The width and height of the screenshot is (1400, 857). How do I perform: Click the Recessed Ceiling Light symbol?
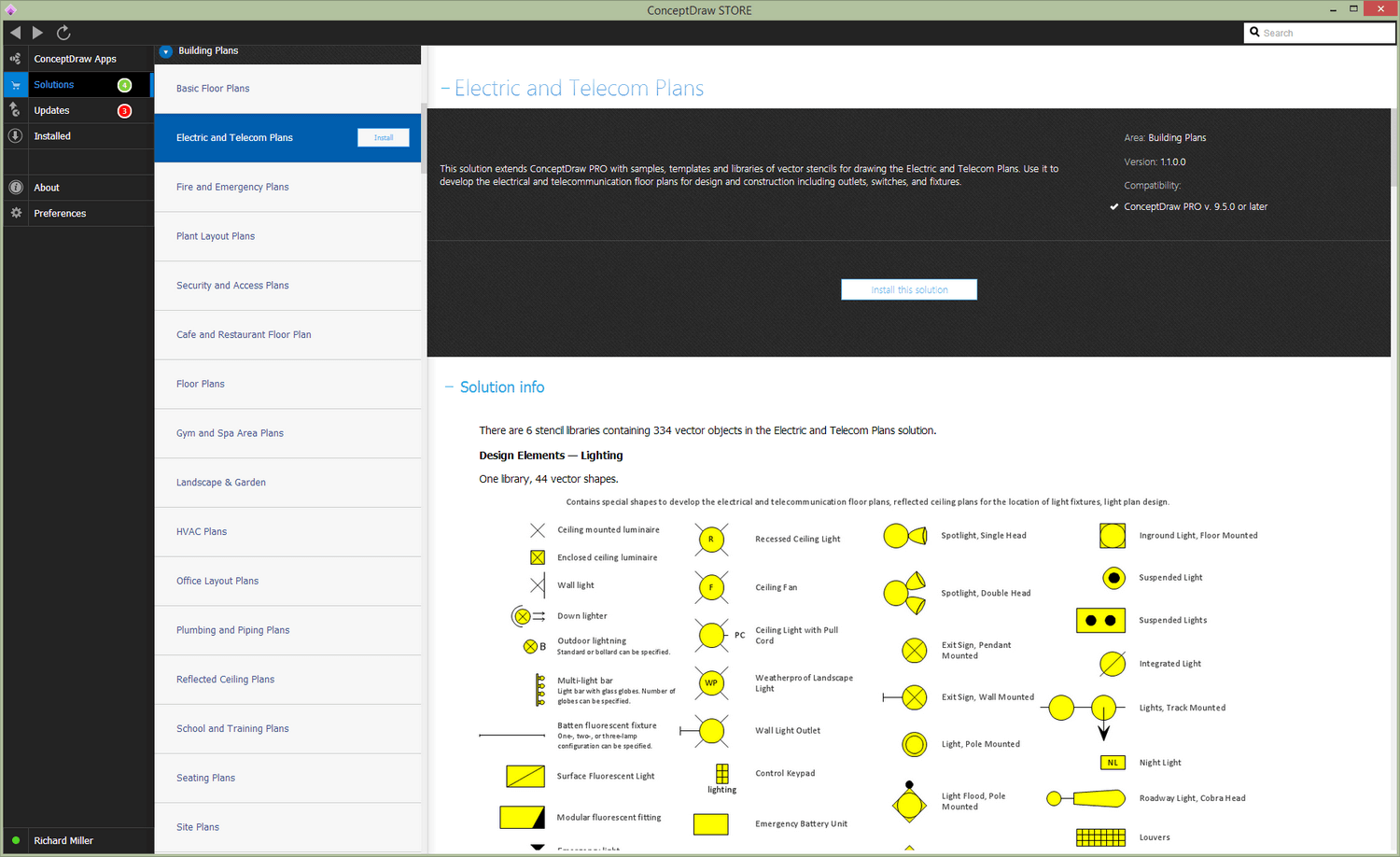[x=711, y=540]
